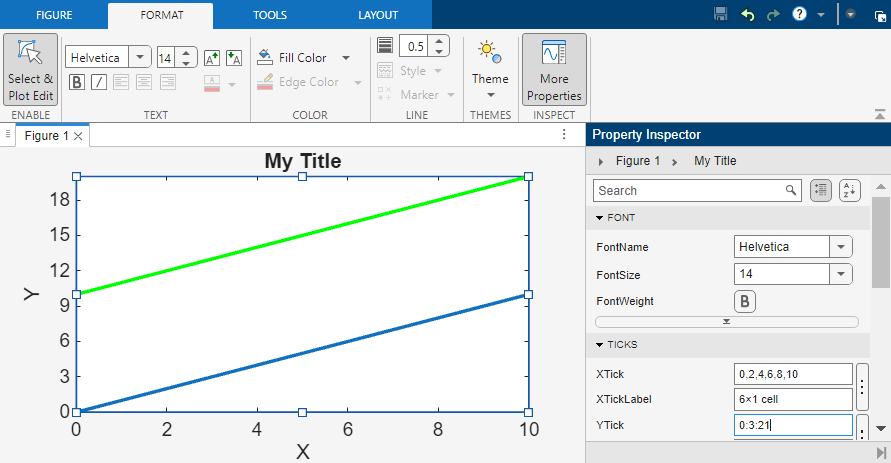891x463 pixels.
Task: Collapse the TICKS section
Action: click(600, 345)
